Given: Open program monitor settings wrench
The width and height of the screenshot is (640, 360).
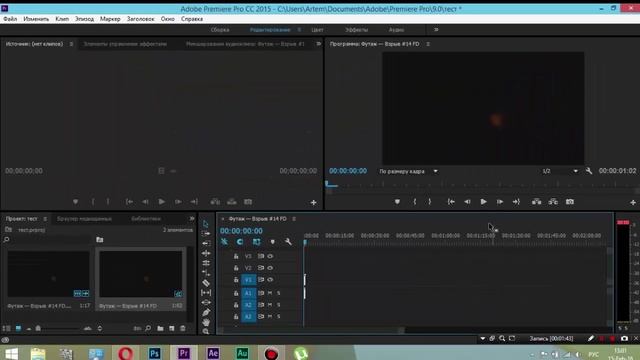Looking at the screenshot, I should (589, 171).
